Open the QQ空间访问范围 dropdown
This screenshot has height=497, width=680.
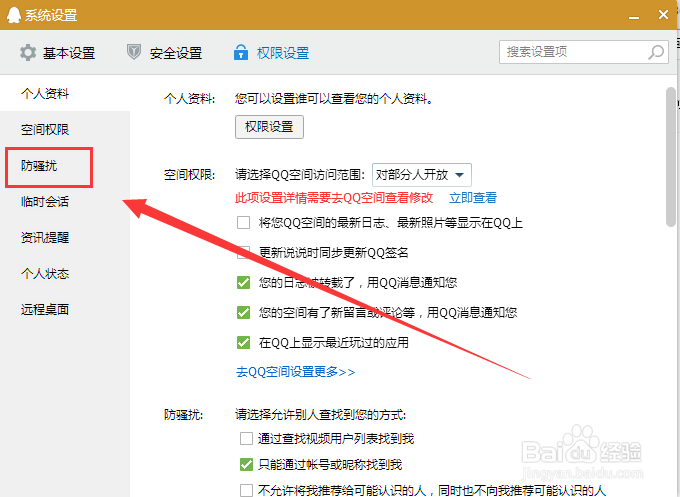coord(422,175)
